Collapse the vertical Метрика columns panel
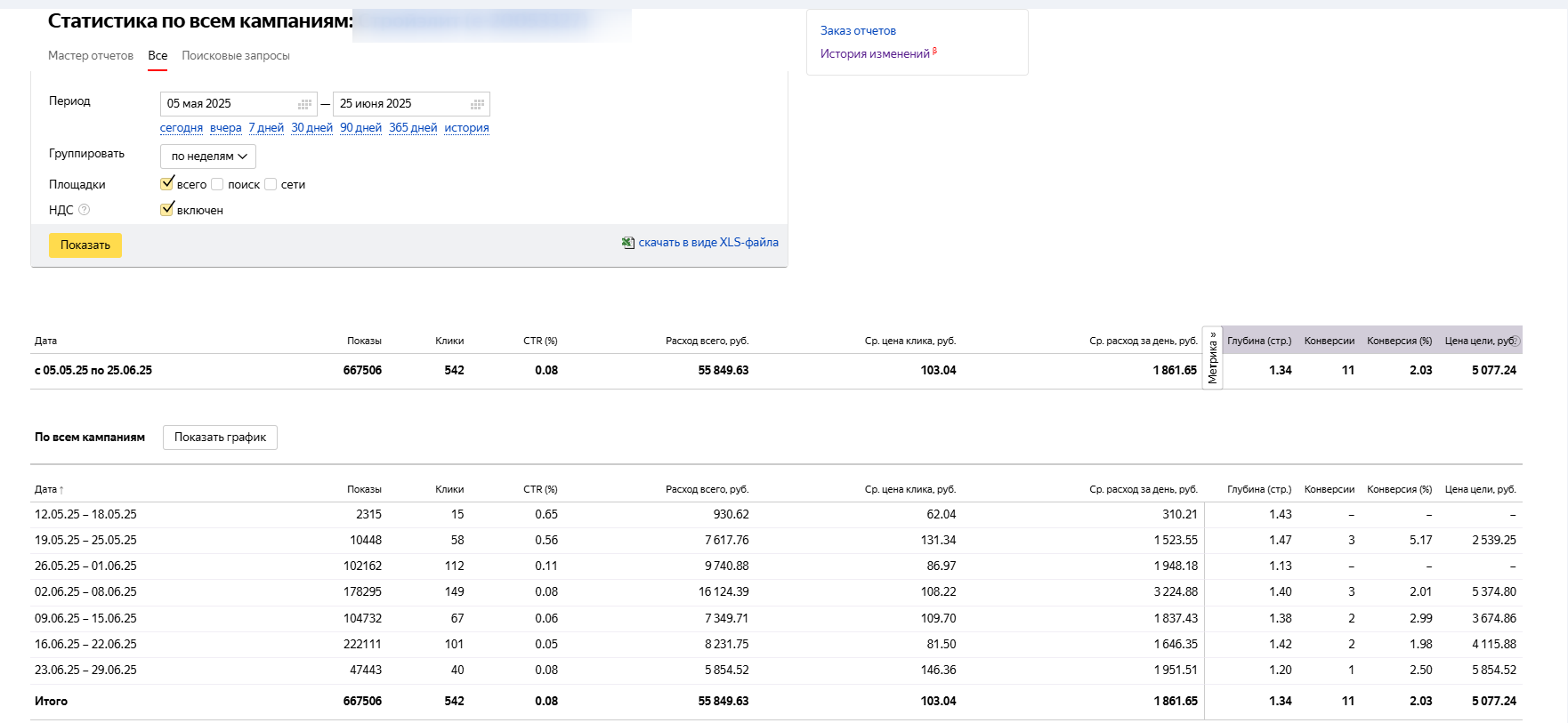The image size is (1568, 723). [1212, 358]
